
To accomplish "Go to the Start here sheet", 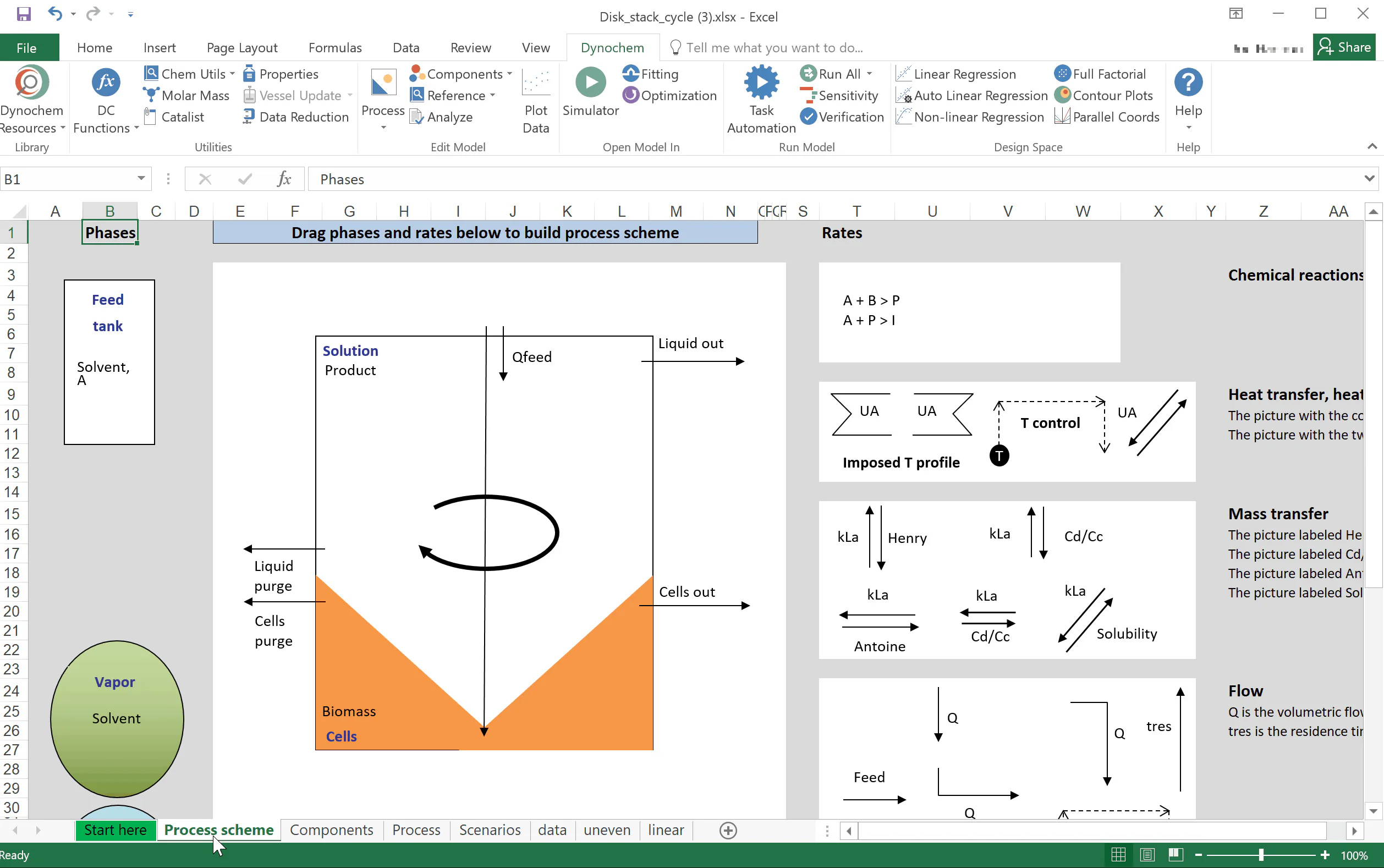I will point(116,830).
